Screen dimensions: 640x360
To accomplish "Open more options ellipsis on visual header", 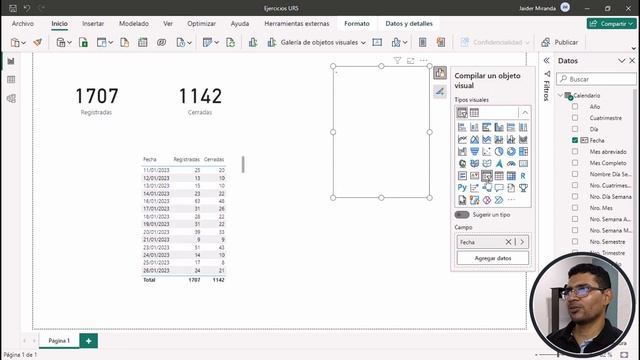I will coord(424,61).
